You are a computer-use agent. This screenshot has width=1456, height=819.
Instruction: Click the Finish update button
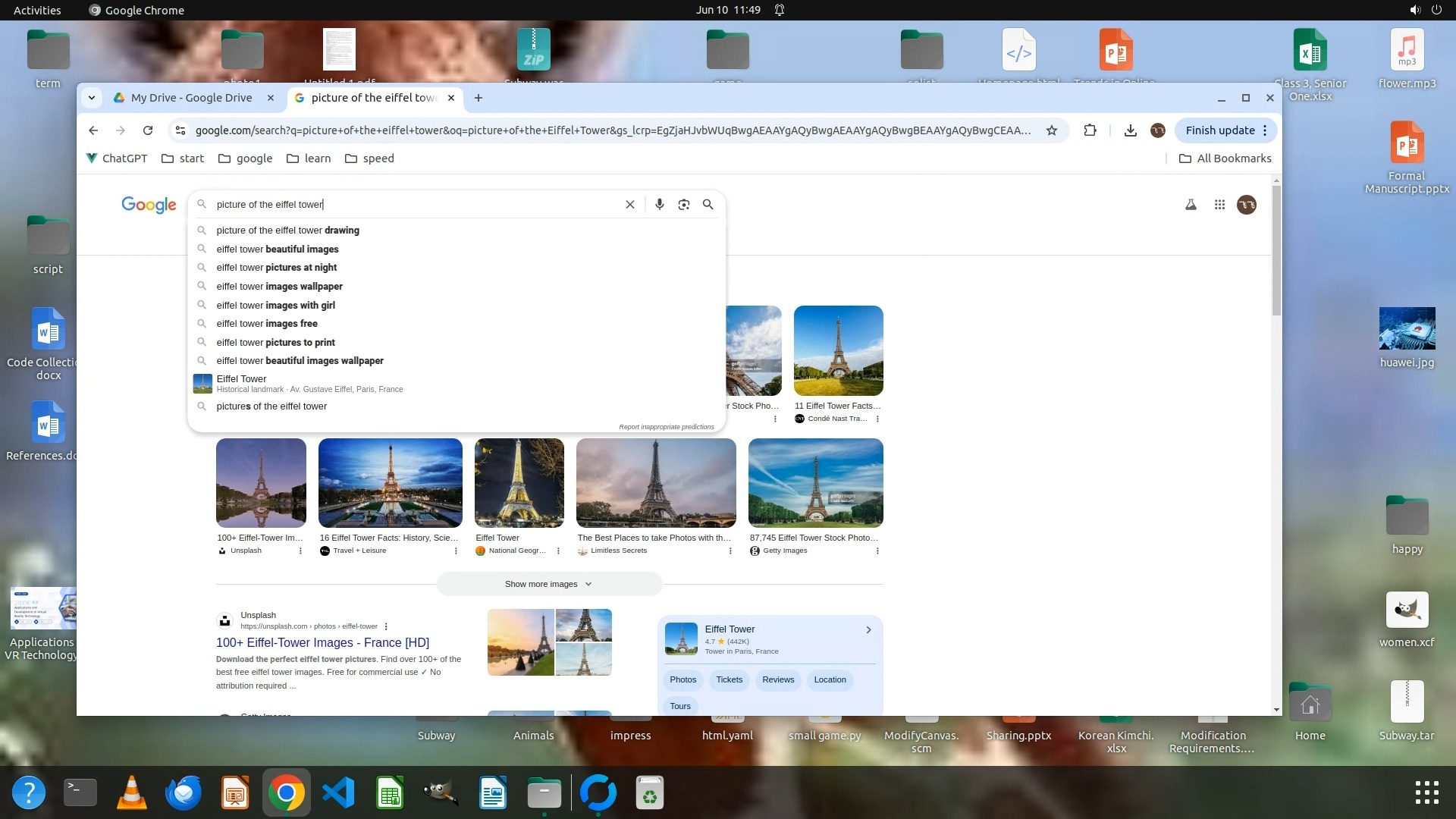click(x=1219, y=130)
